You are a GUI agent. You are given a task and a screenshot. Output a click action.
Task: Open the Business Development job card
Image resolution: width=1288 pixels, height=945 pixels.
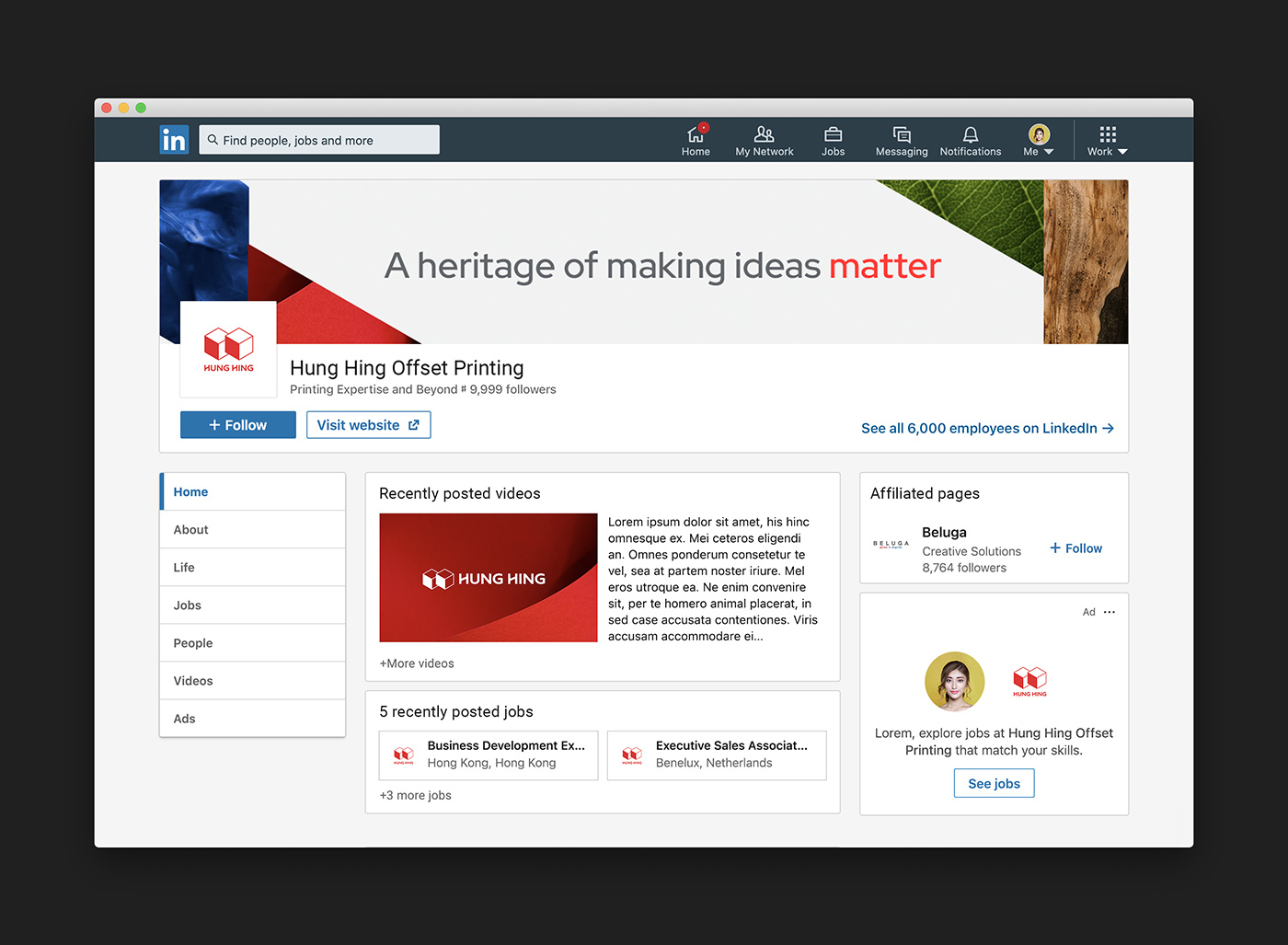pos(489,755)
